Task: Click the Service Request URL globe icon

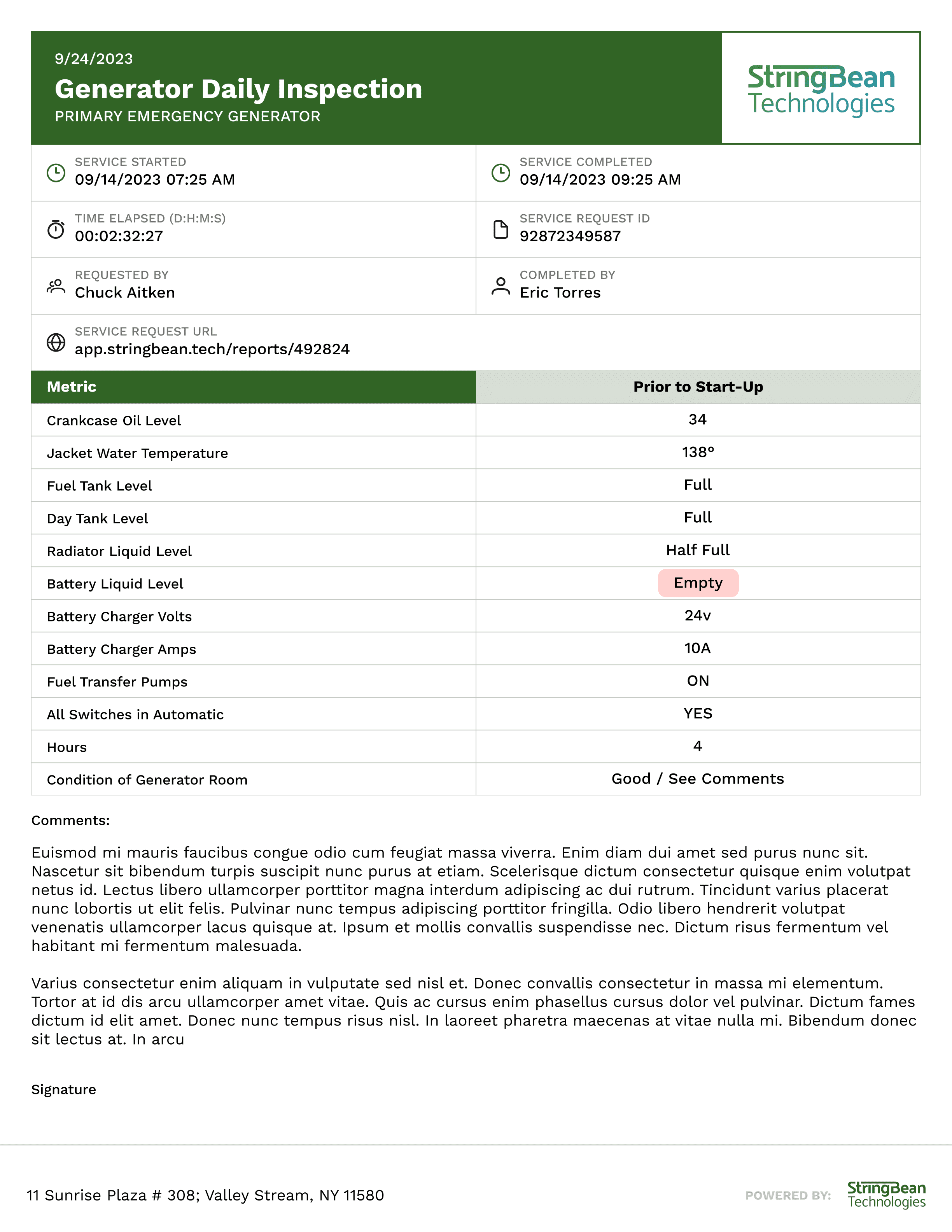Action: (x=56, y=342)
